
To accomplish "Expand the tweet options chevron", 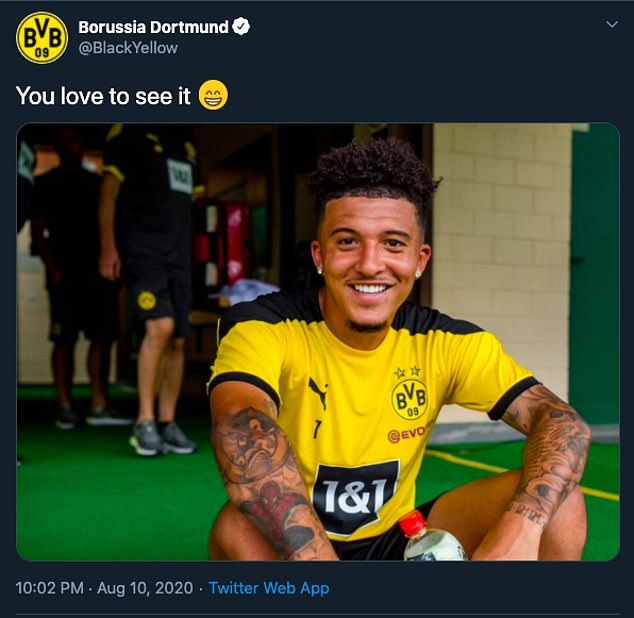I will pyautogui.click(x=612, y=24).
